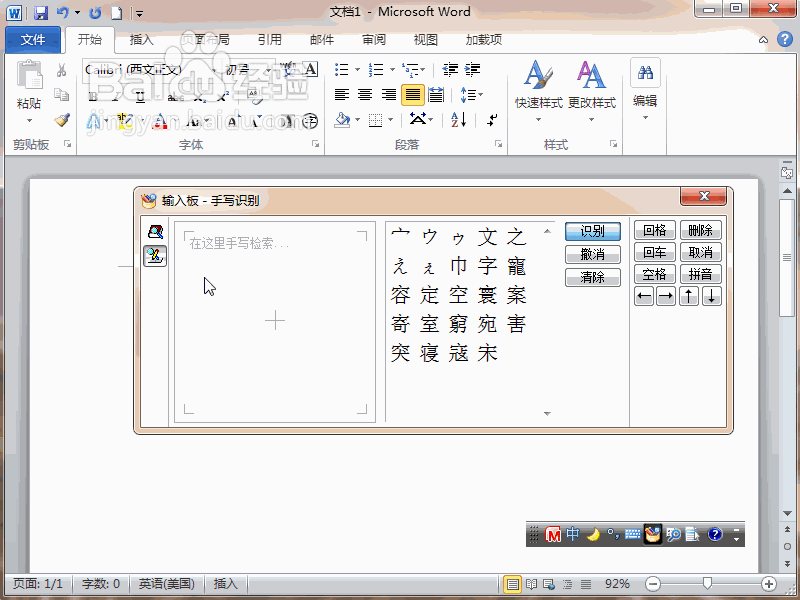This screenshot has width=800, height=600.
Task: Click the Sort A-Z icon
Action: point(459,120)
